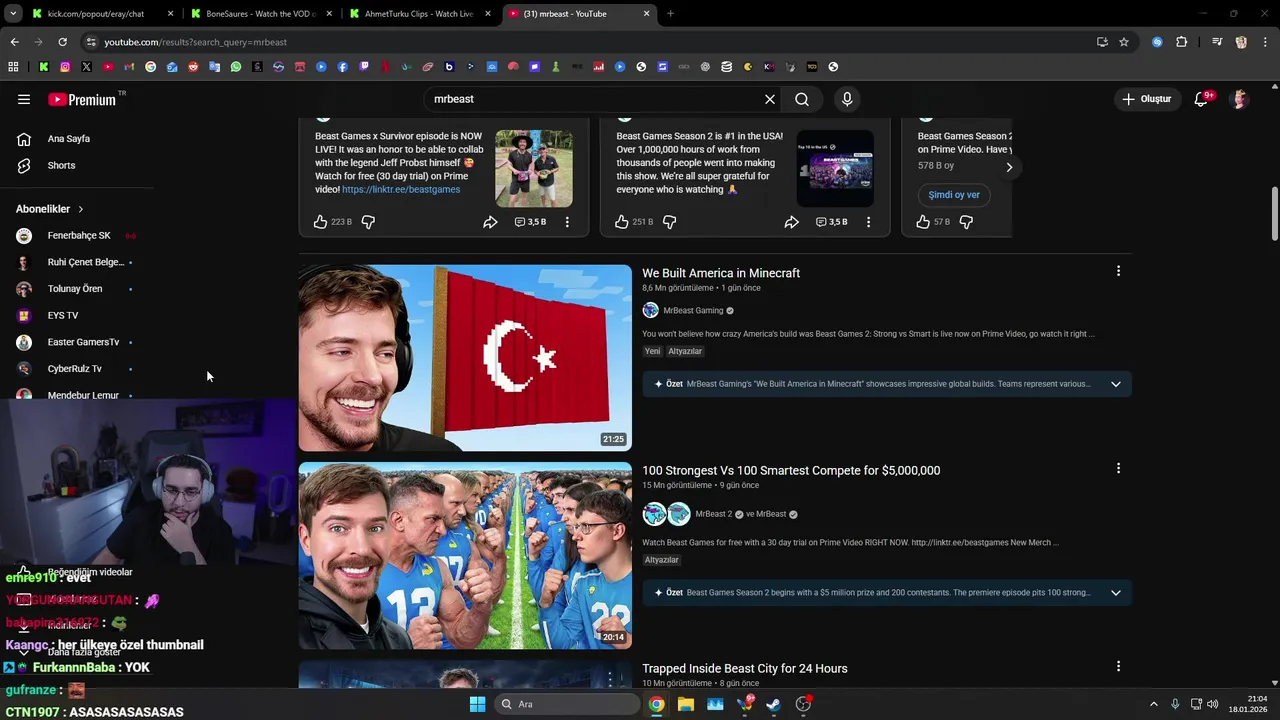
Task: Click the Şimdi oy ver button
Action: [954, 195]
